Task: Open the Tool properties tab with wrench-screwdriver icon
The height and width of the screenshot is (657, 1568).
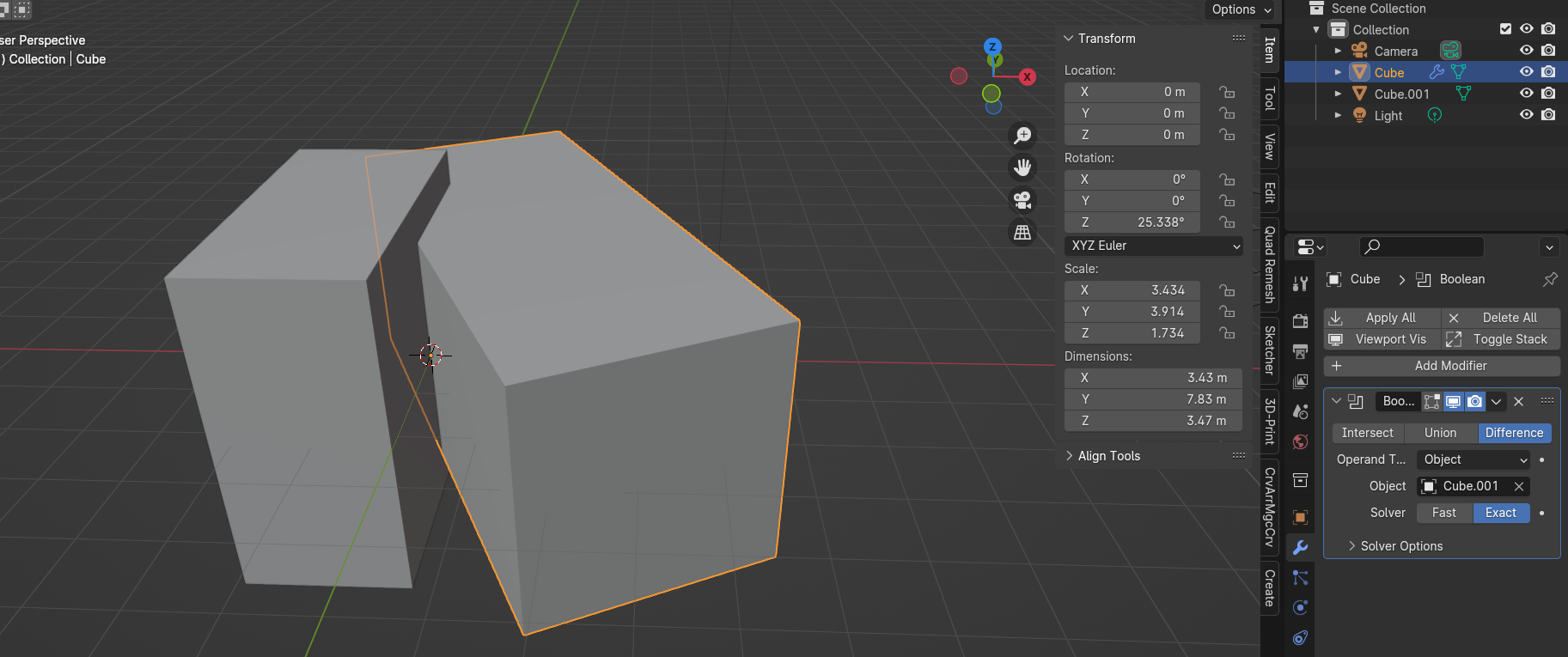Action: click(x=1301, y=284)
